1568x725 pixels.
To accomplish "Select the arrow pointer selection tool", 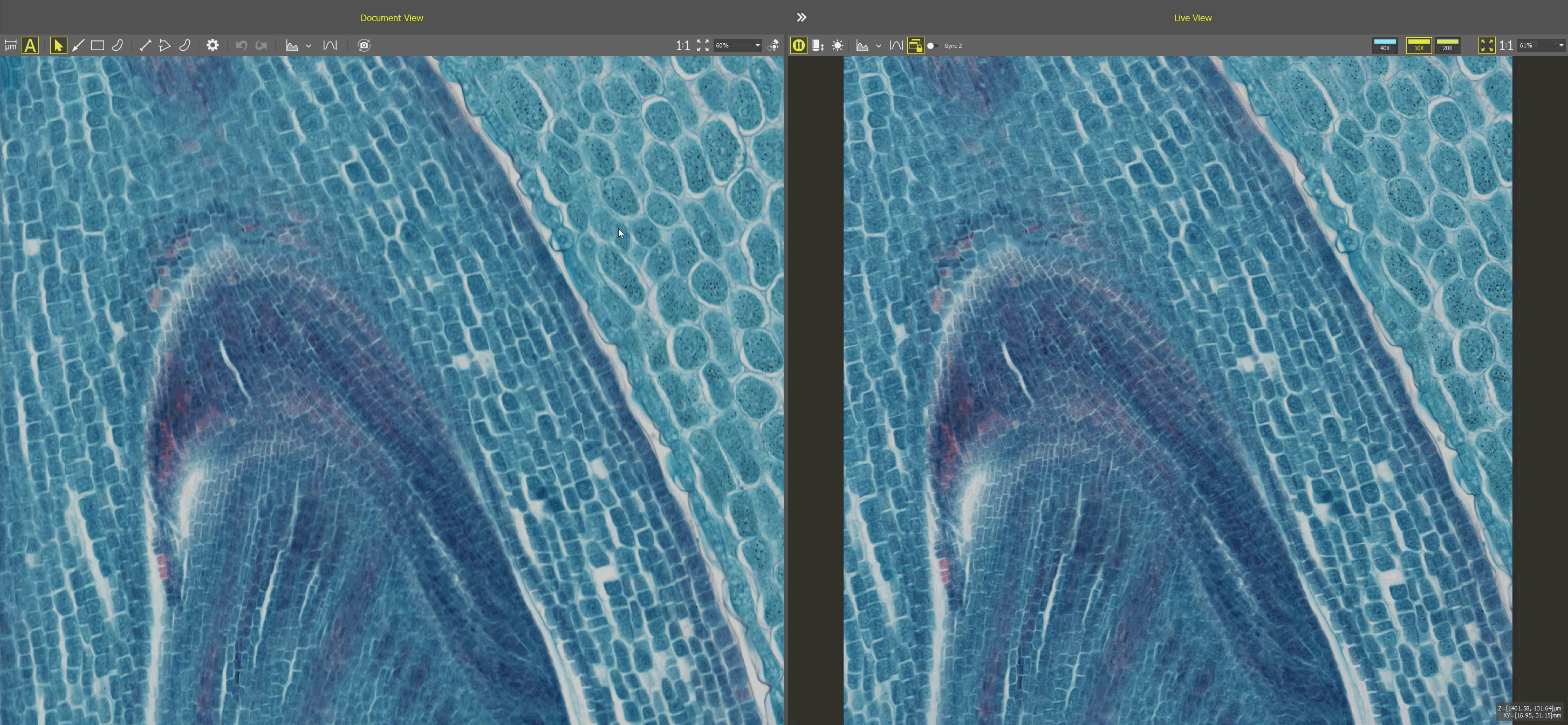I will pos(58,46).
